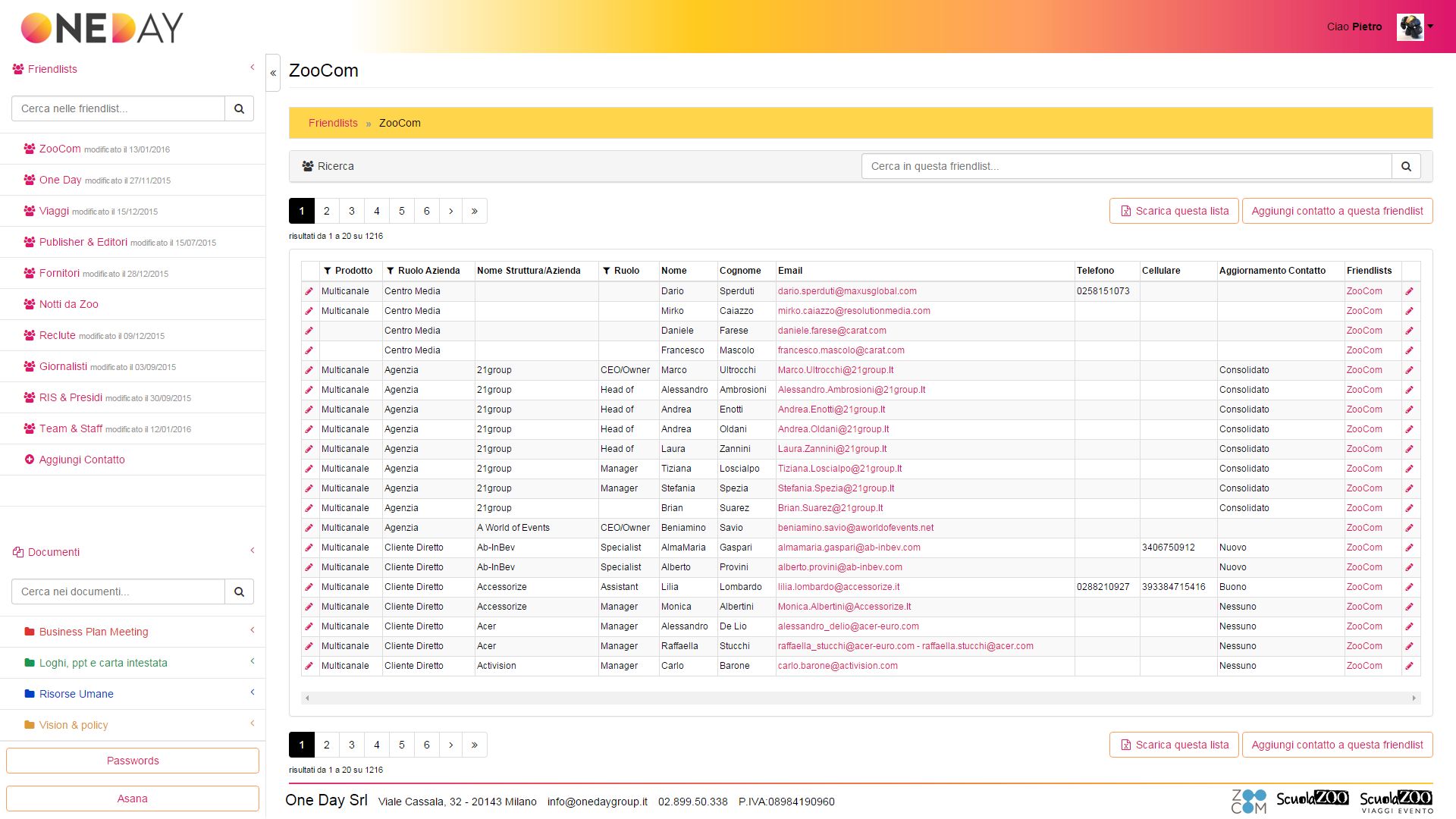
Task: Click the 'Cerca nei documenti...' input
Action: [x=118, y=591]
